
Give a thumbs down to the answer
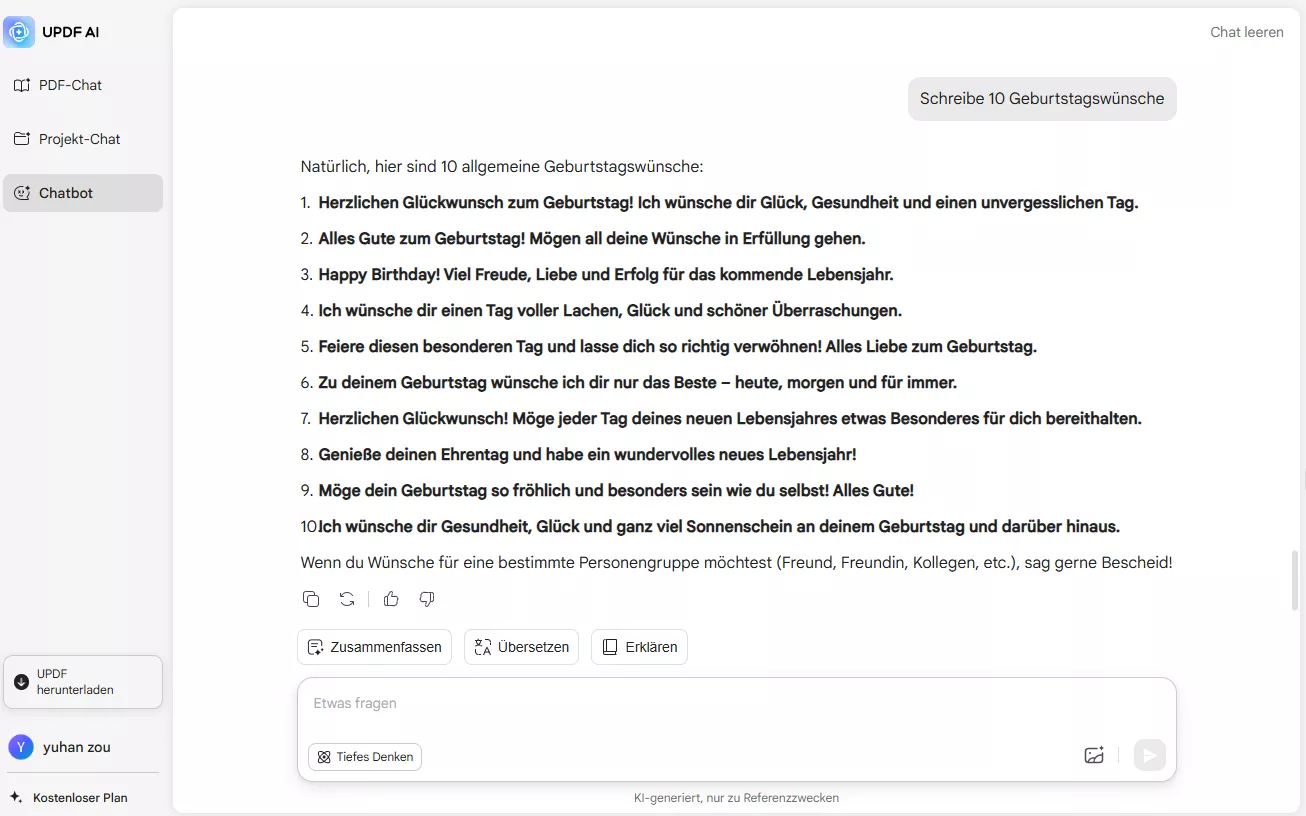tap(426, 598)
